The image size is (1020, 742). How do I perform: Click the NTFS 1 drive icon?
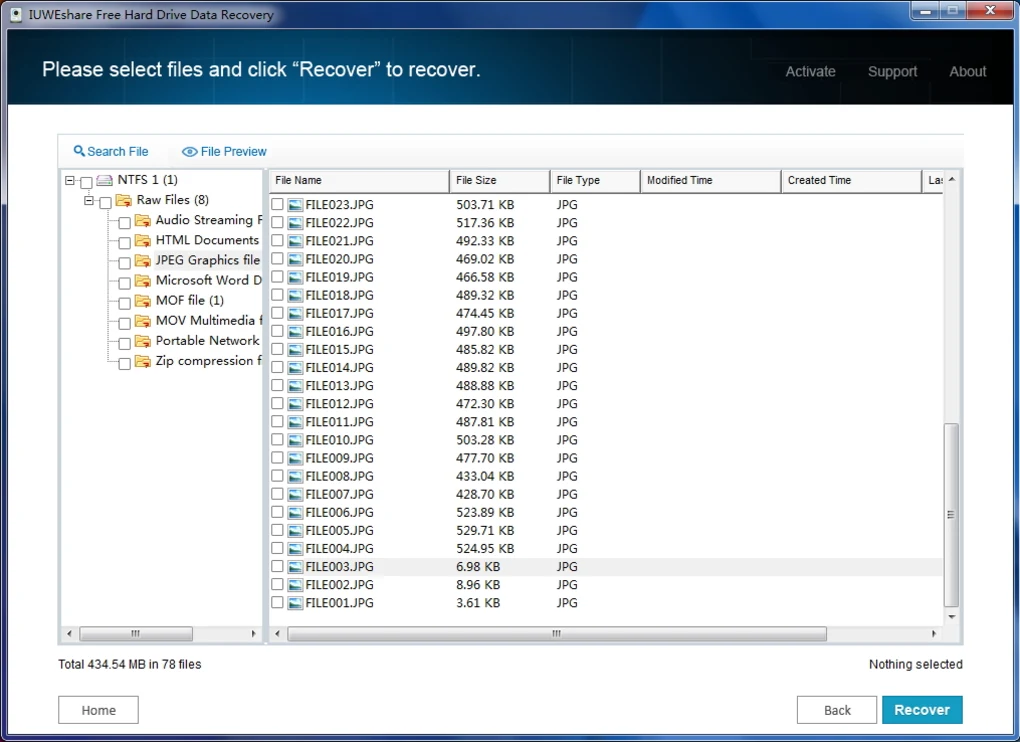tap(105, 180)
